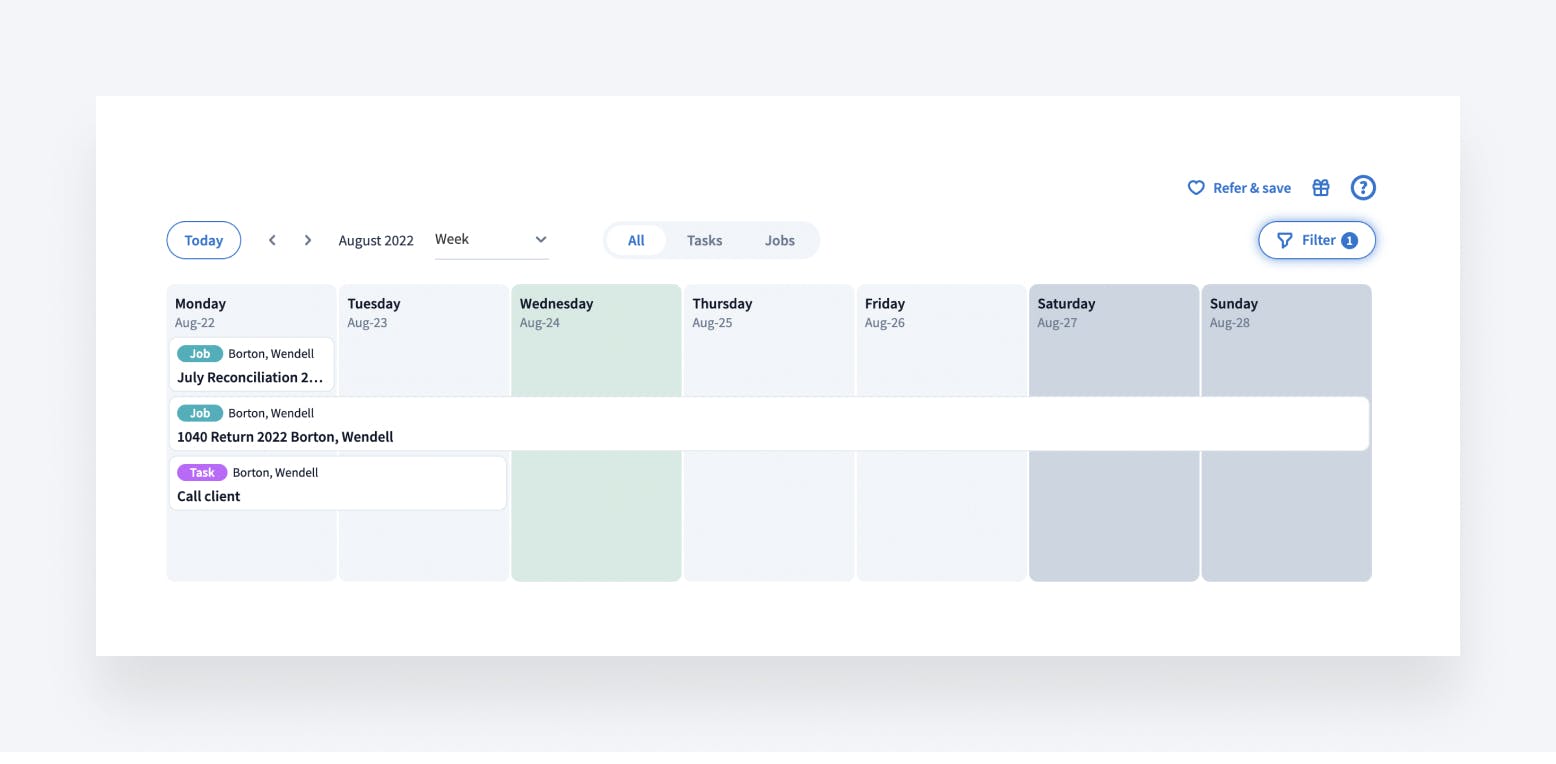The image size is (1556, 764).
Task: Go to previous week with left chevron
Action: click(272, 240)
